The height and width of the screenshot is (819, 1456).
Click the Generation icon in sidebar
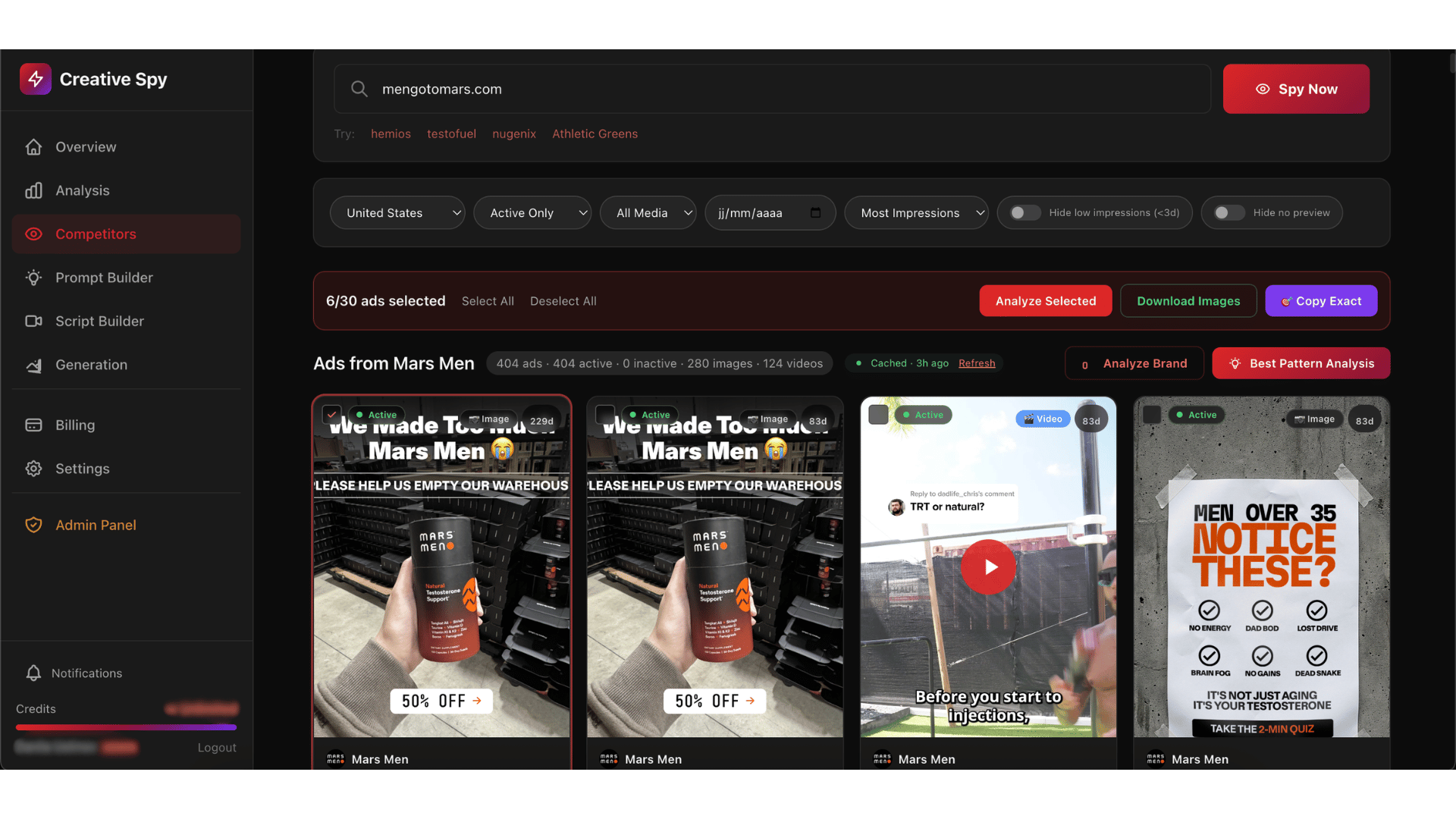click(x=33, y=365)
